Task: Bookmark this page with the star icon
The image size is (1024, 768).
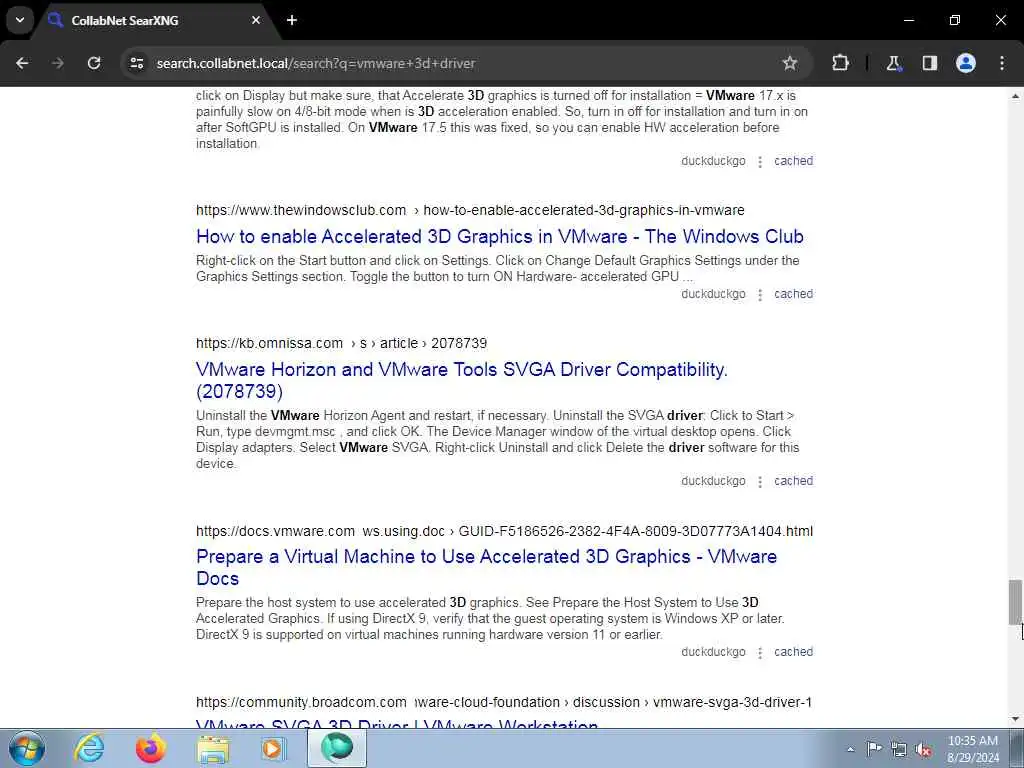Action: tap(790, 63)
